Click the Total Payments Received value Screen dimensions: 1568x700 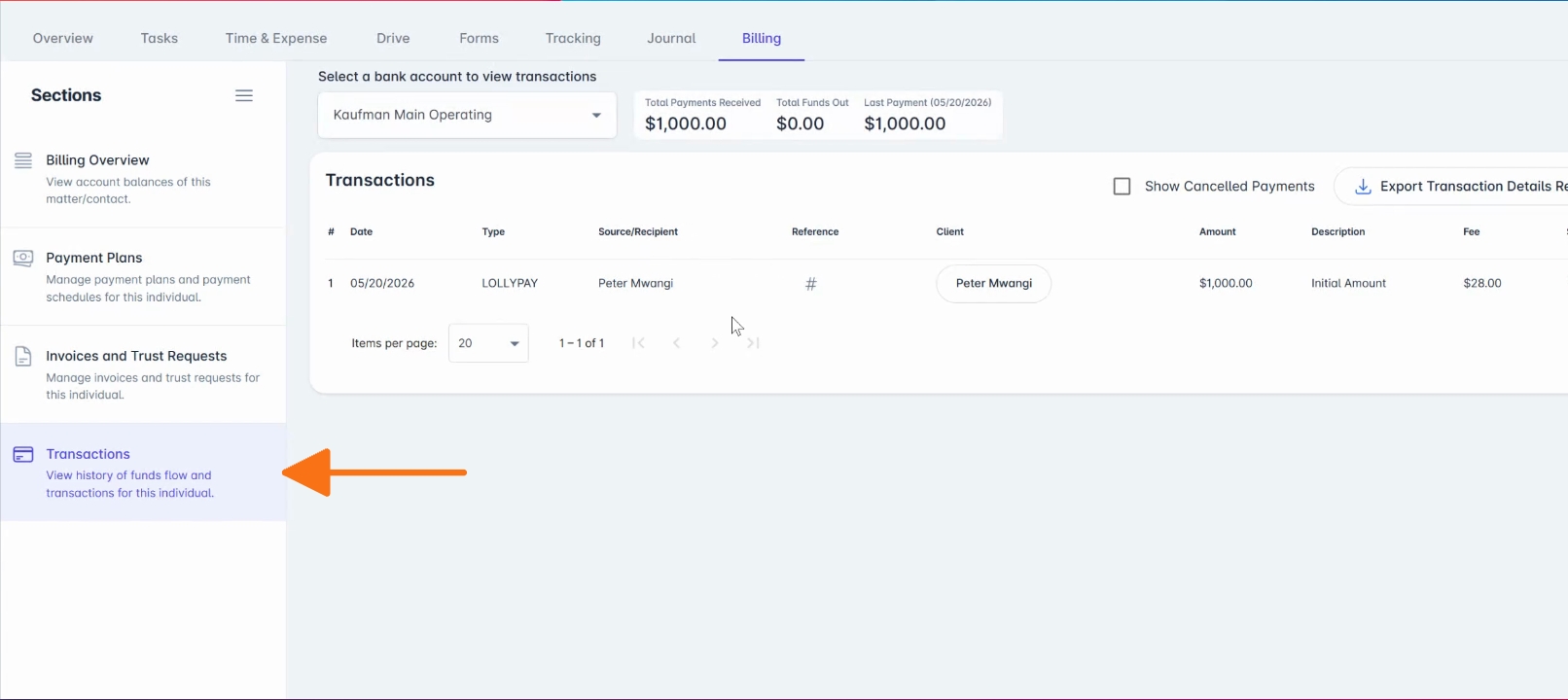(x=686, y=124)
